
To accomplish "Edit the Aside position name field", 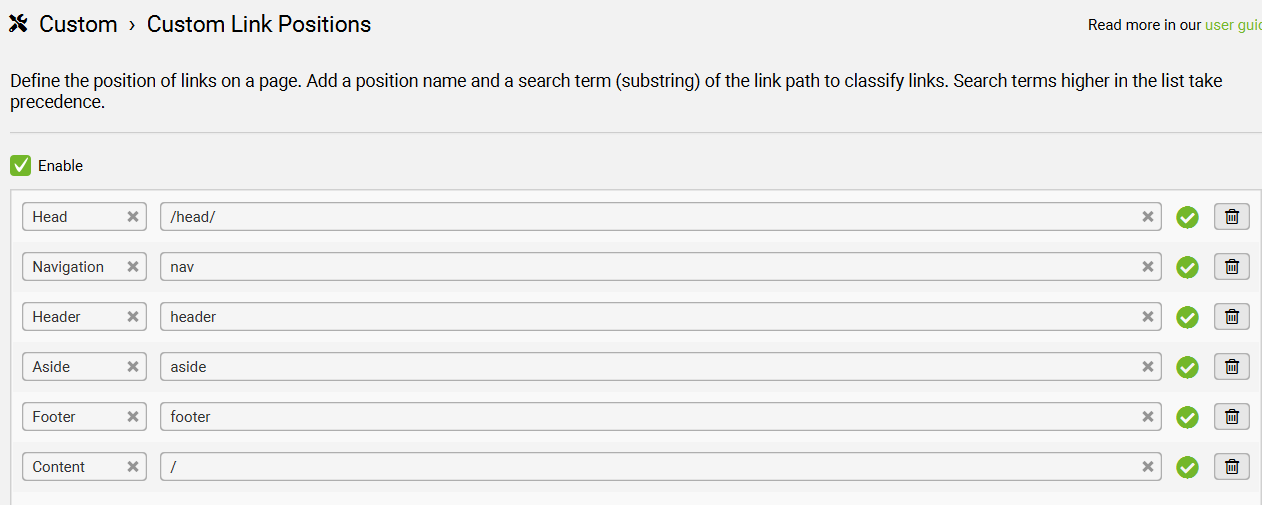I will point(74,367).
